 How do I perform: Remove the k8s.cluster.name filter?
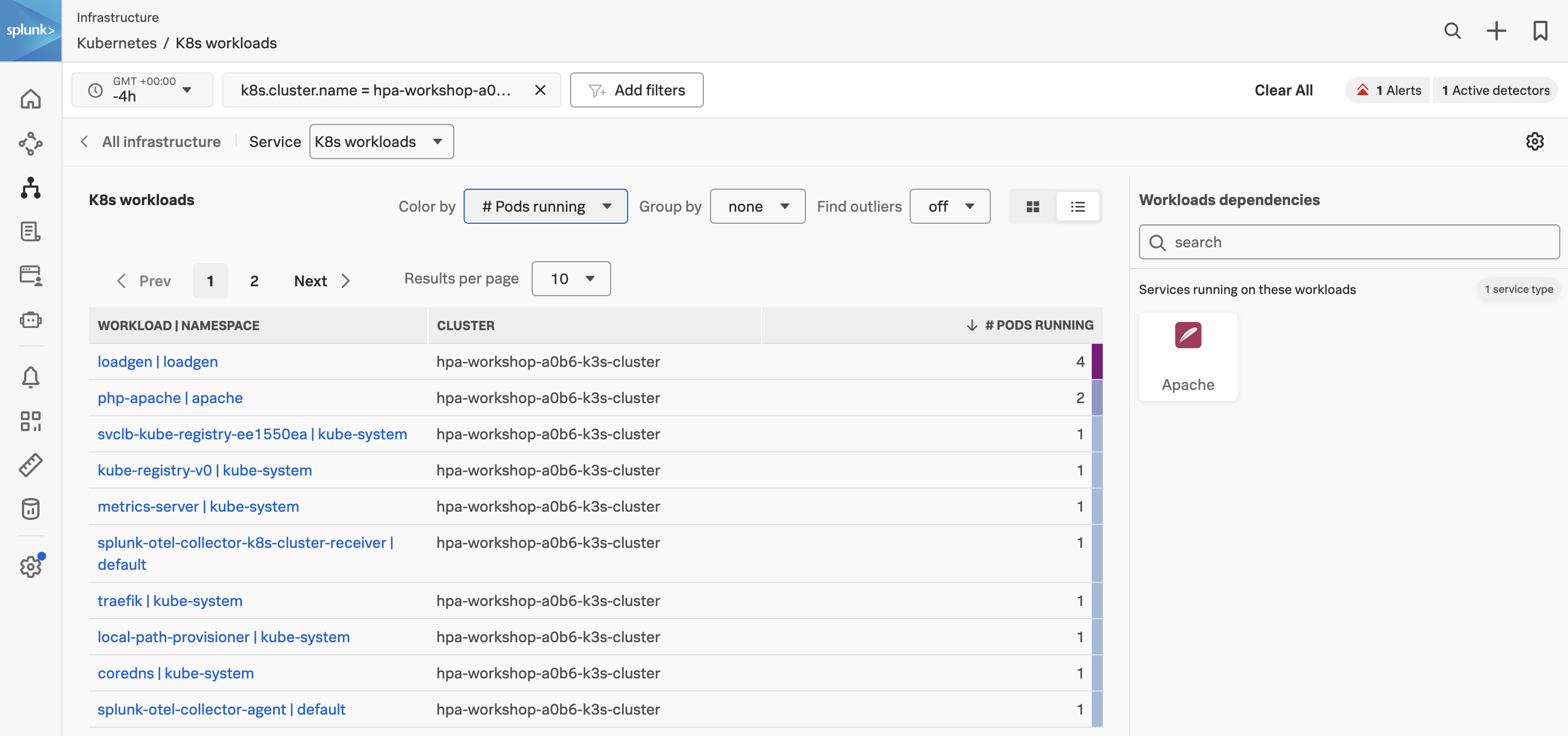540,90
